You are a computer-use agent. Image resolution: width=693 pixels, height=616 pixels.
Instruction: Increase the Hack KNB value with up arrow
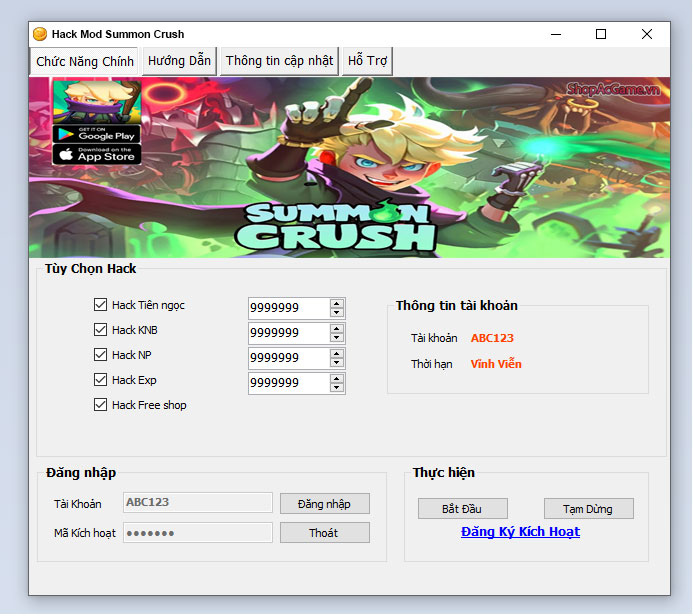pos(337,329)
